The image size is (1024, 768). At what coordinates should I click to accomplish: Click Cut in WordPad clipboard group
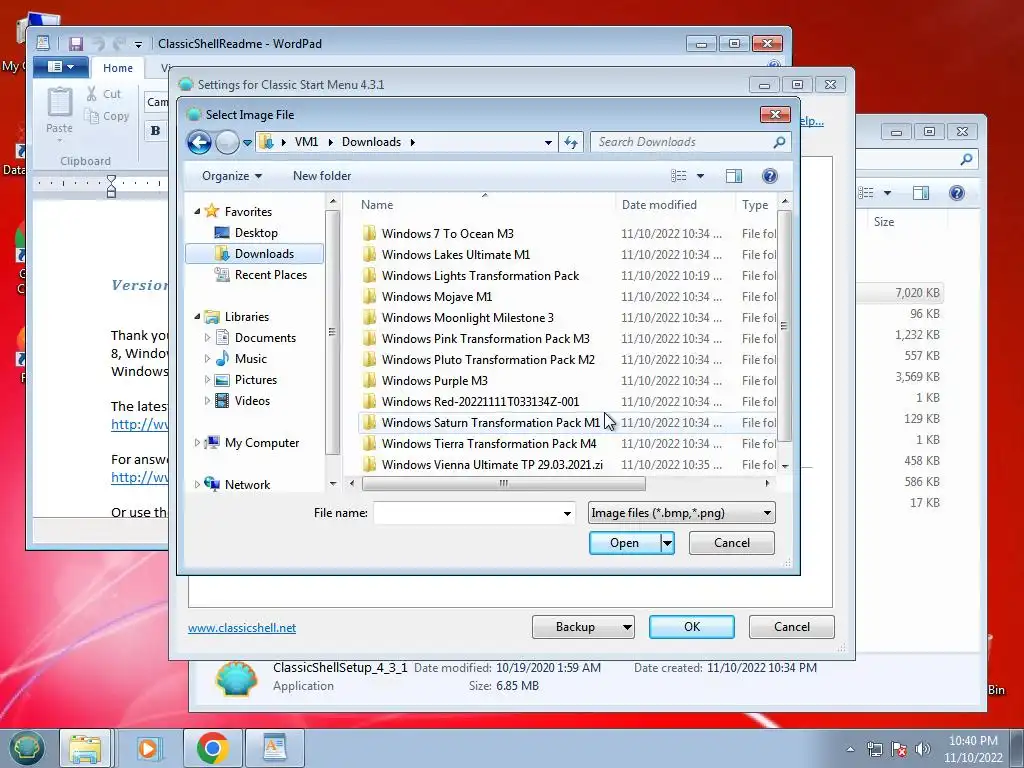104,94
